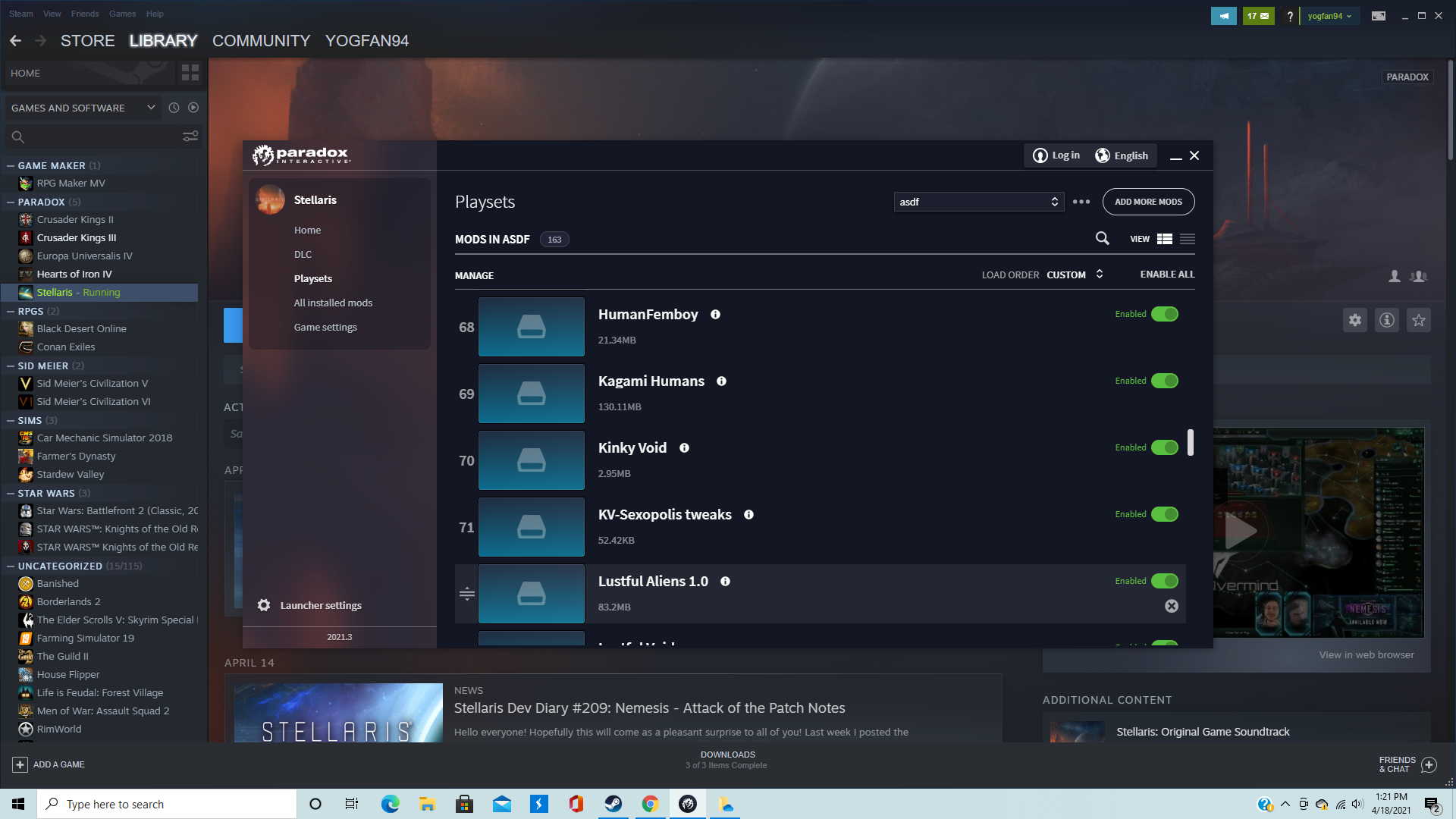
Task: Remove Lustful Aliens 1.0 from playset
Action: [1172, 606]
